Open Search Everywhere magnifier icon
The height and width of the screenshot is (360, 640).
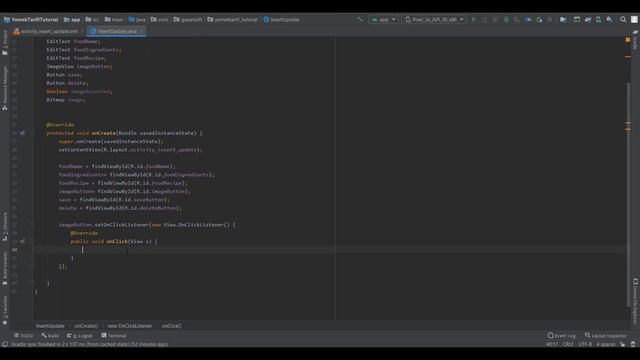[623, 19]
